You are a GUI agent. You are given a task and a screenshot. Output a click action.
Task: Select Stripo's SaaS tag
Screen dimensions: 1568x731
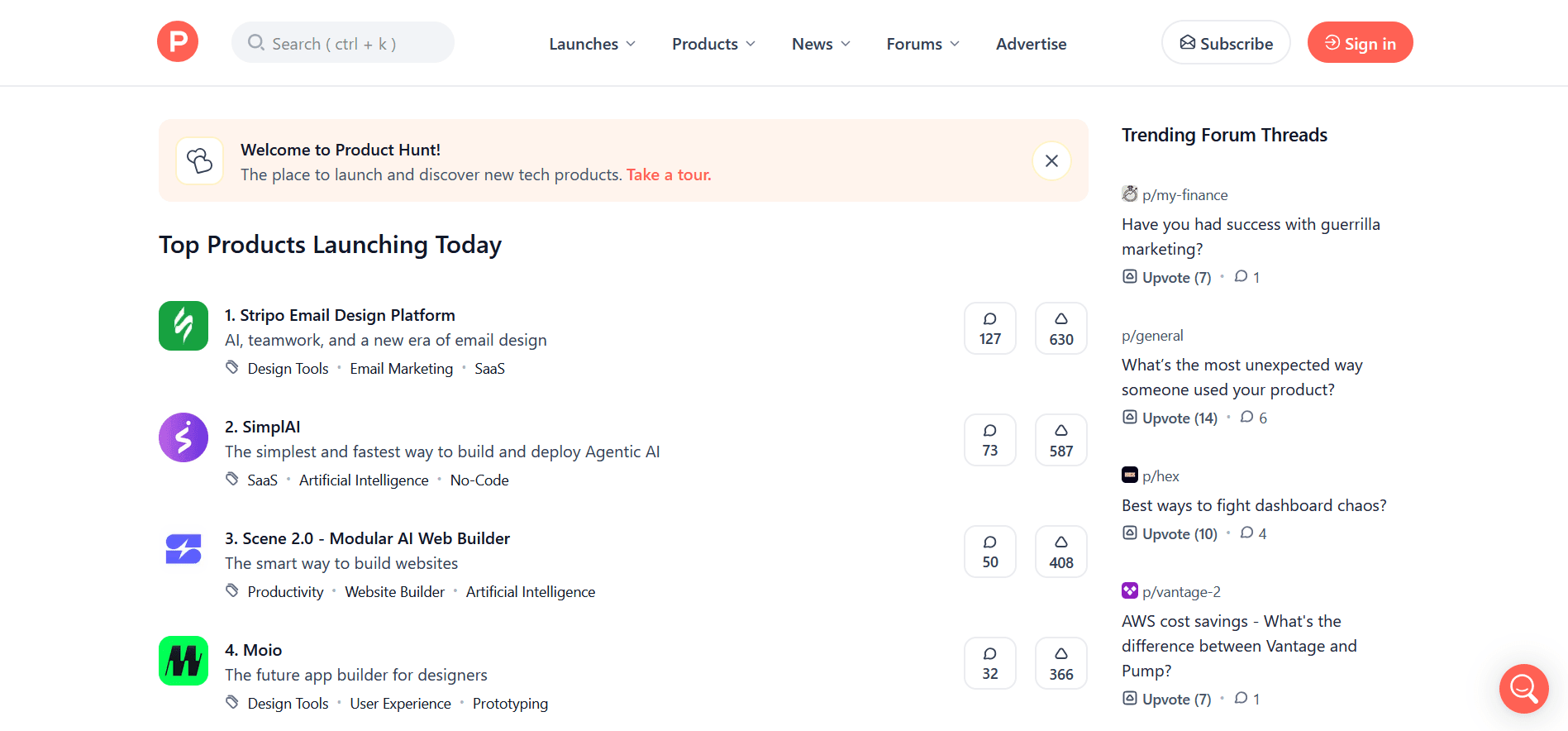pos(489,369)
